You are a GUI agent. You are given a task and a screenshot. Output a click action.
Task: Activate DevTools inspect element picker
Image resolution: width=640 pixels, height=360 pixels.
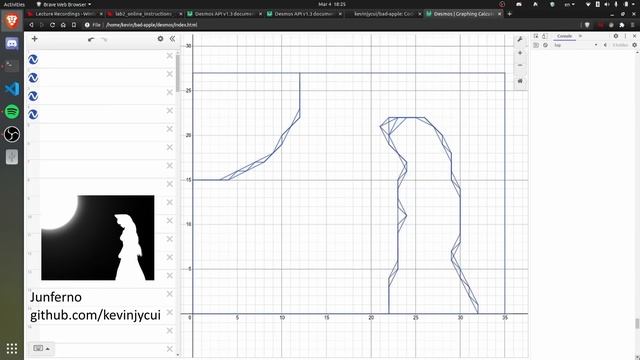click(536, 36)
